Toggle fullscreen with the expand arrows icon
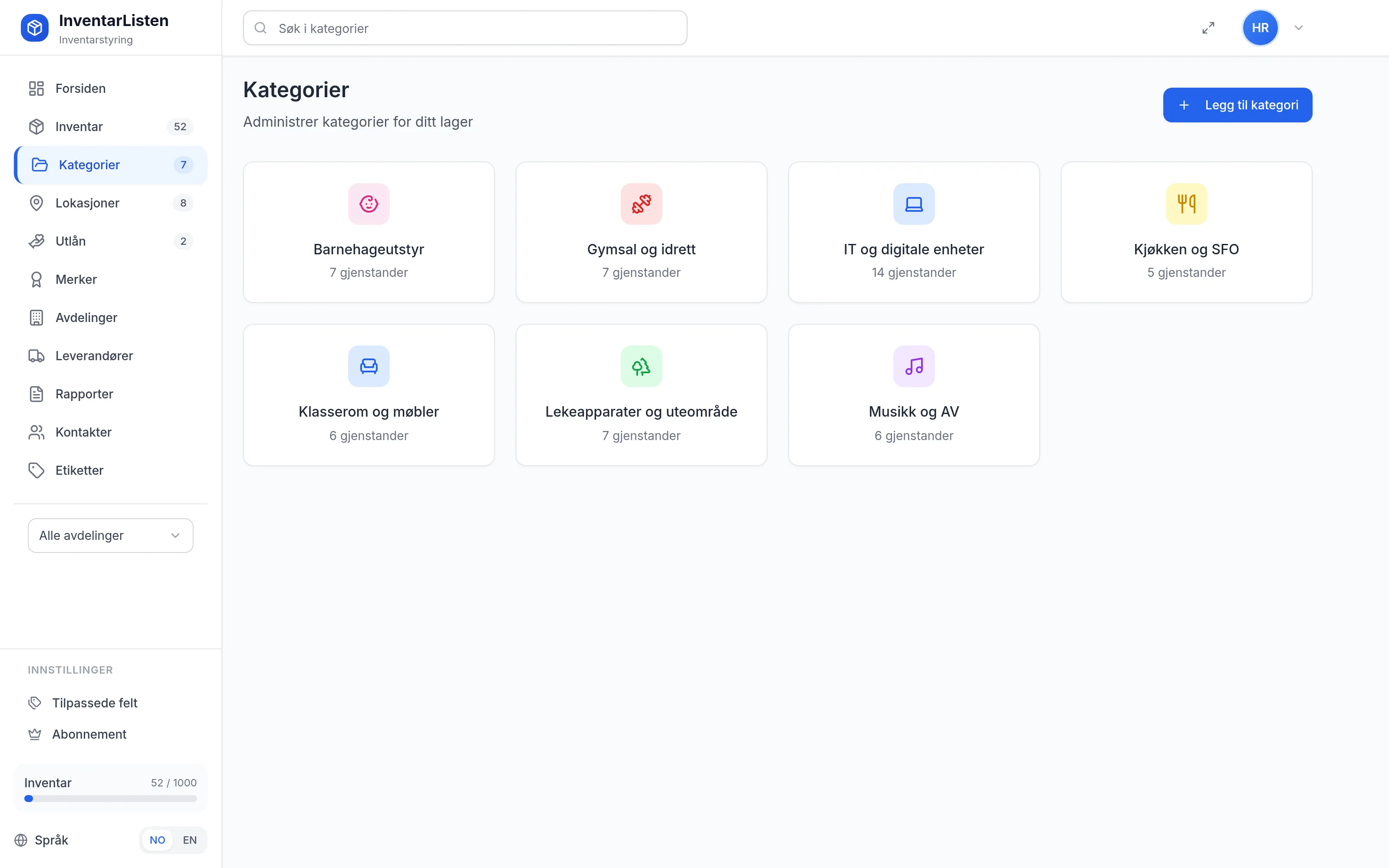Image resolution: width=1389 pixels, height=868 pixels. point(1208,27)
